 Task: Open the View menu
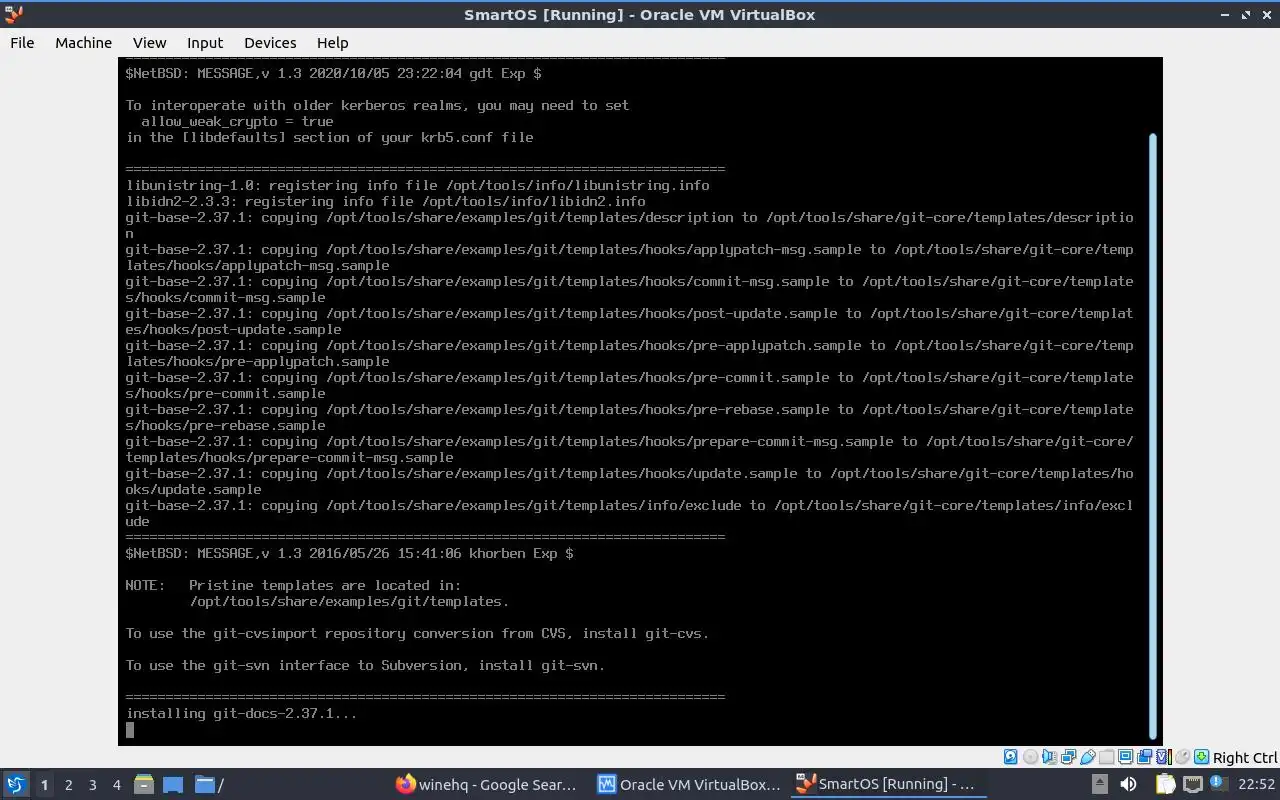[x=149, y=43]
